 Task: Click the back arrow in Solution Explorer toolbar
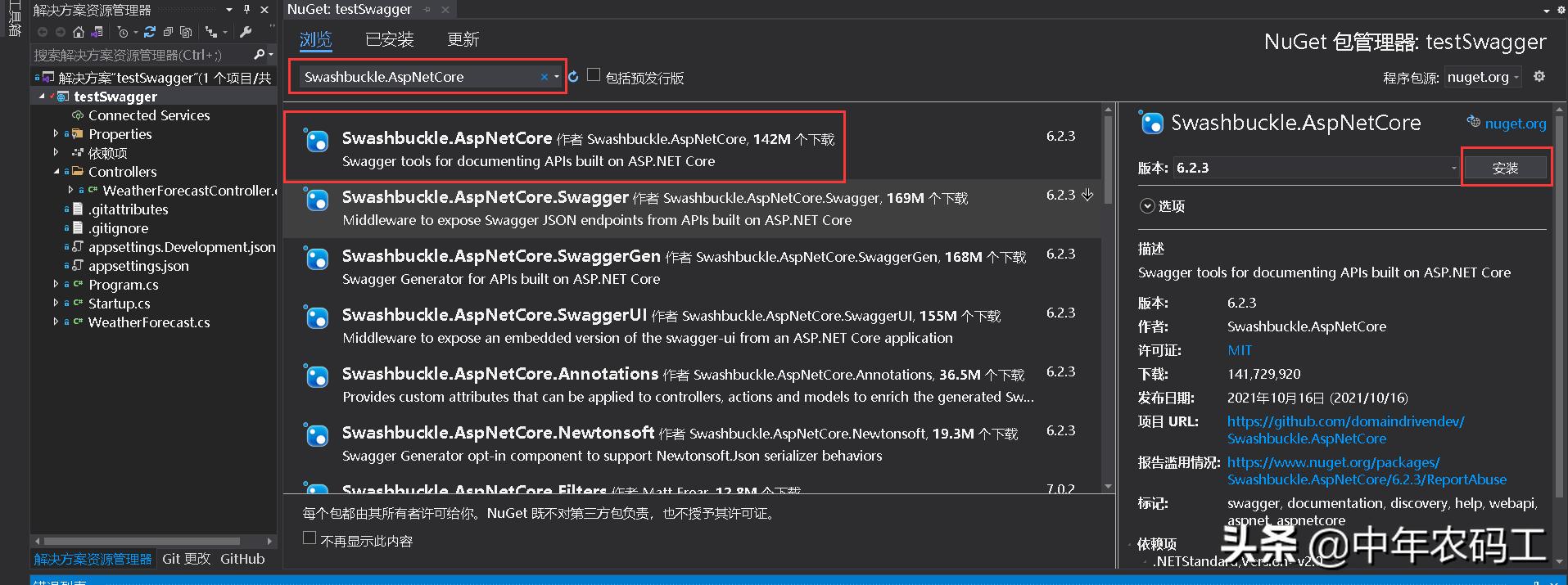coord(43,32)
